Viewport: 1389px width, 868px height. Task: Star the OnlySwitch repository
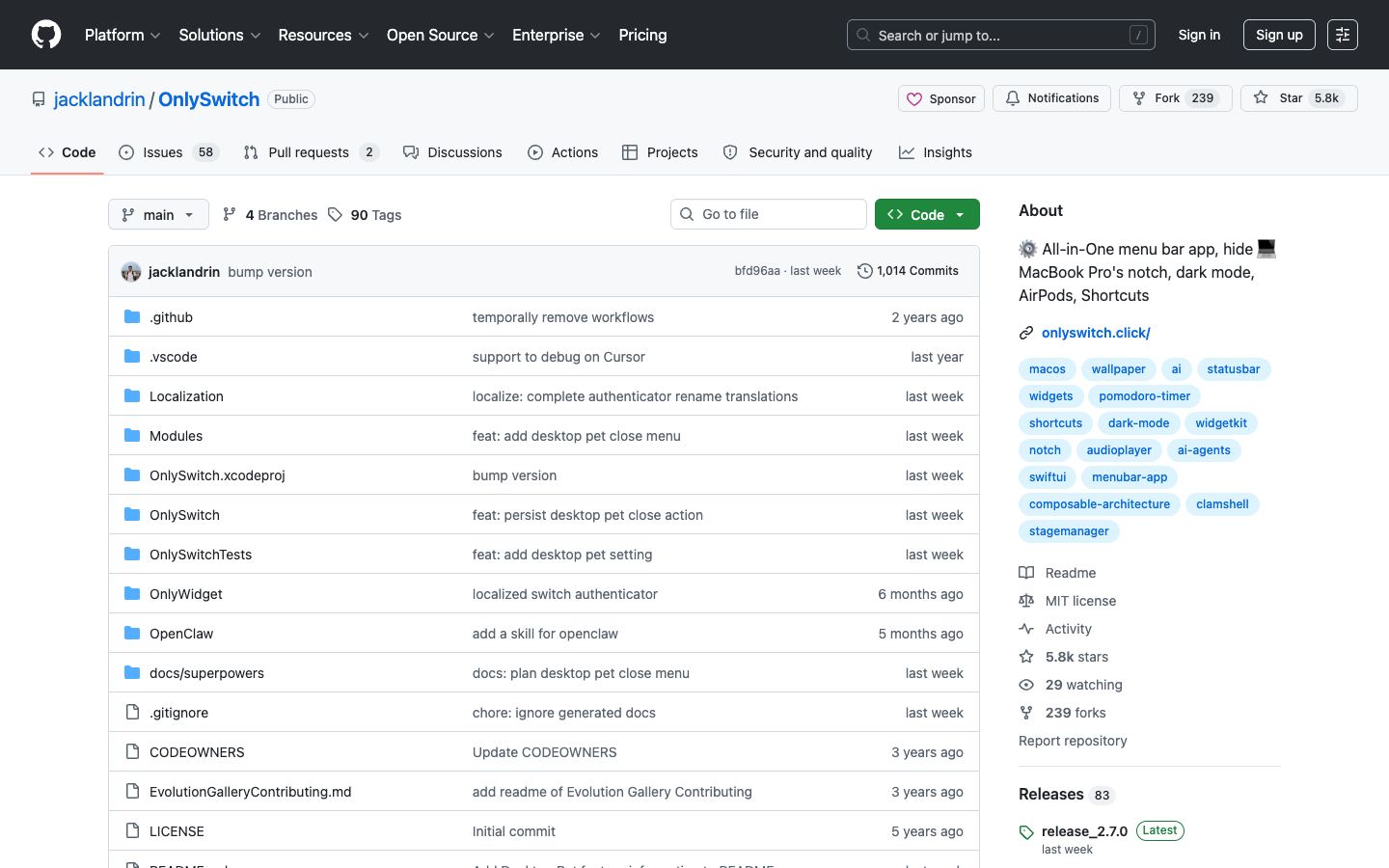coord(1298,98)
